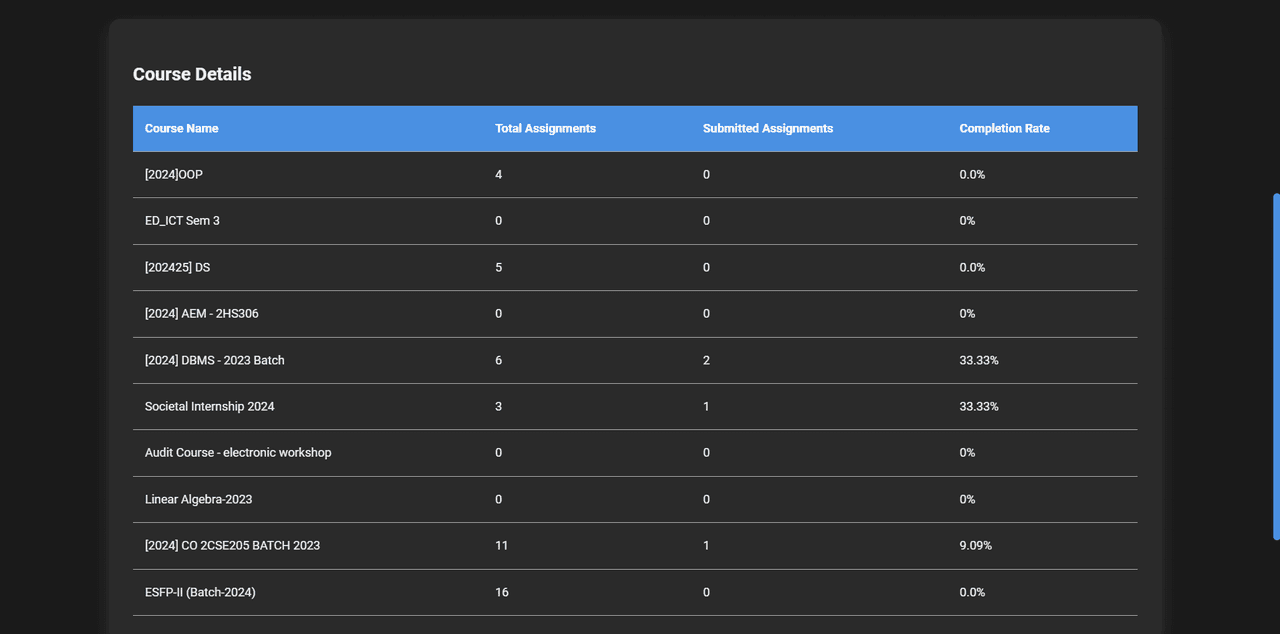Click total assignments value 11 in CO row
This screenshot has width=1280, height=634.
coord(501,546)
